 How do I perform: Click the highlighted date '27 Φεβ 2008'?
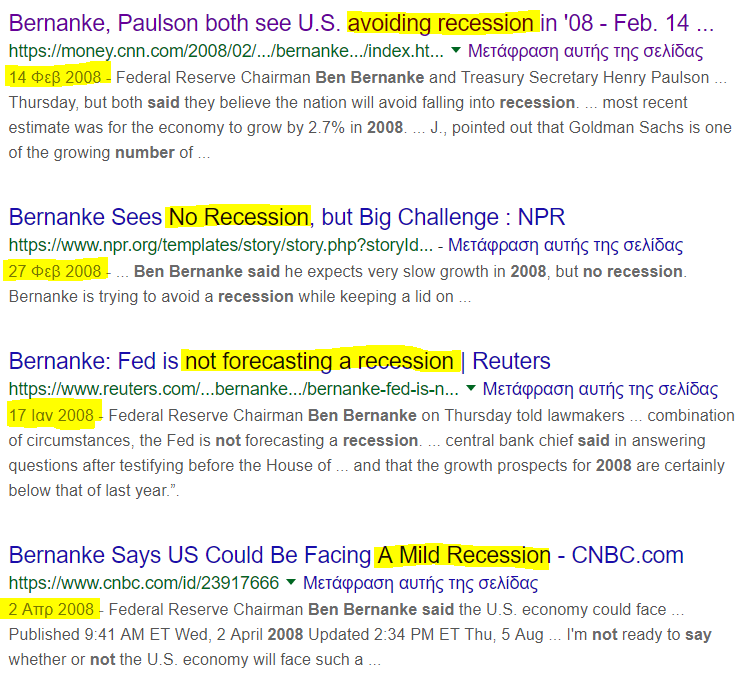pos(56,271)
